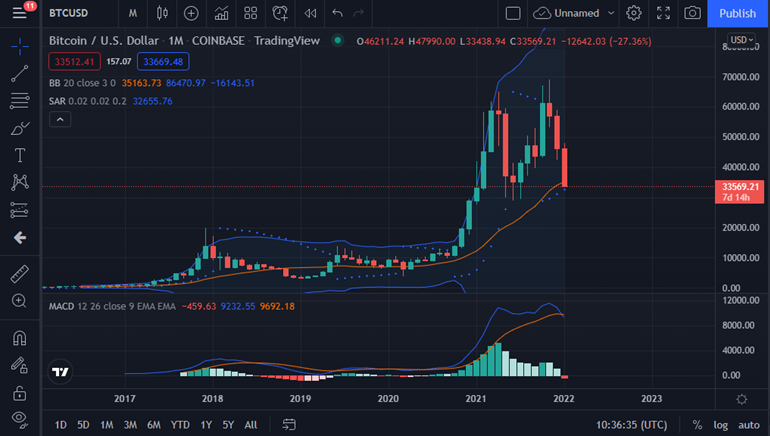Image resolution: width=770 pixels, height=436 pixels.
Task: Click the Bitcoin / U.S. Dollar title
Action: tap(104, 41)
